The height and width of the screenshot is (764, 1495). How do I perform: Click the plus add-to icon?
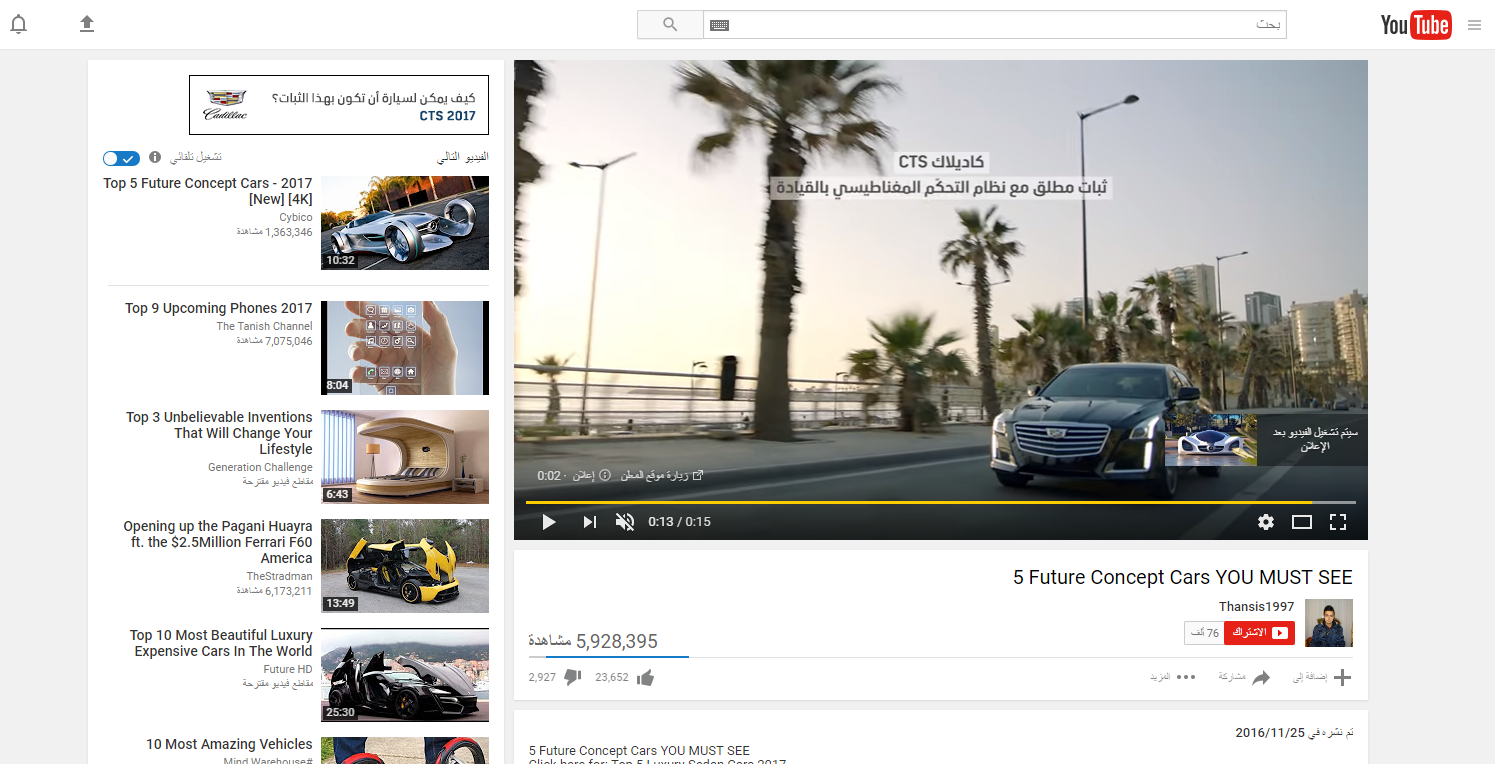pos(1343,677)
